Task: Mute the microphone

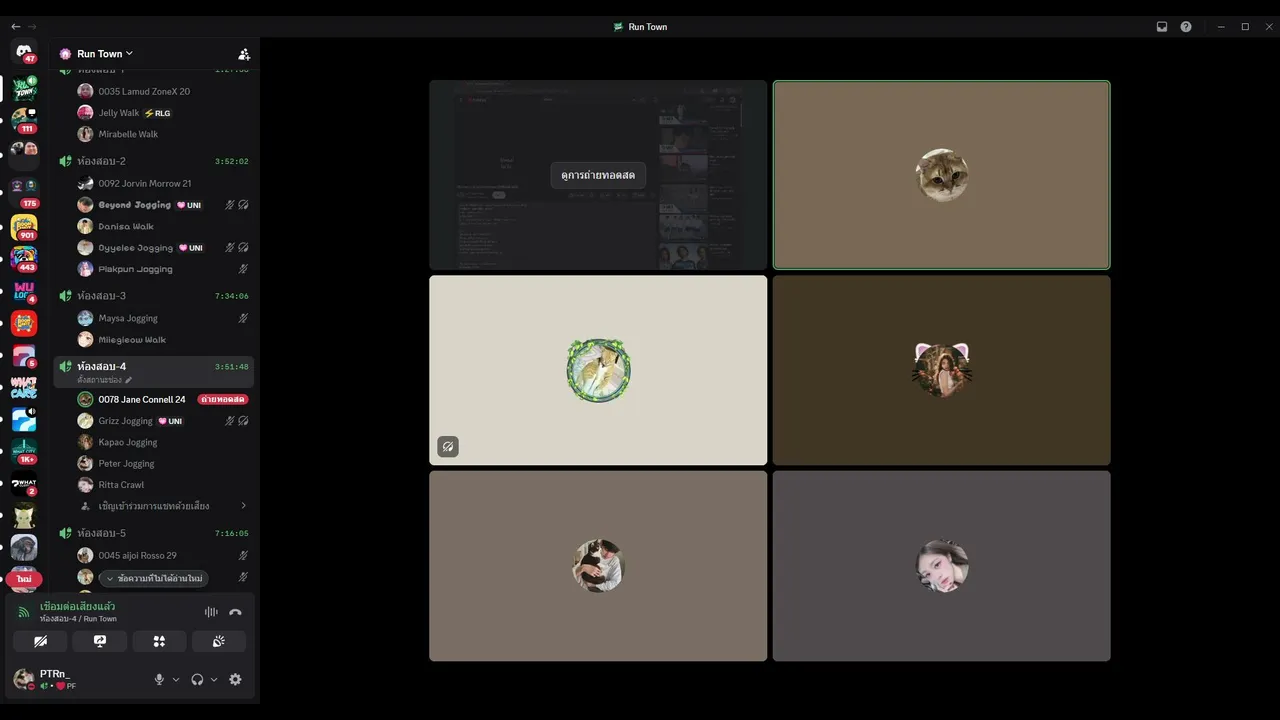Action: click(159, 679)
